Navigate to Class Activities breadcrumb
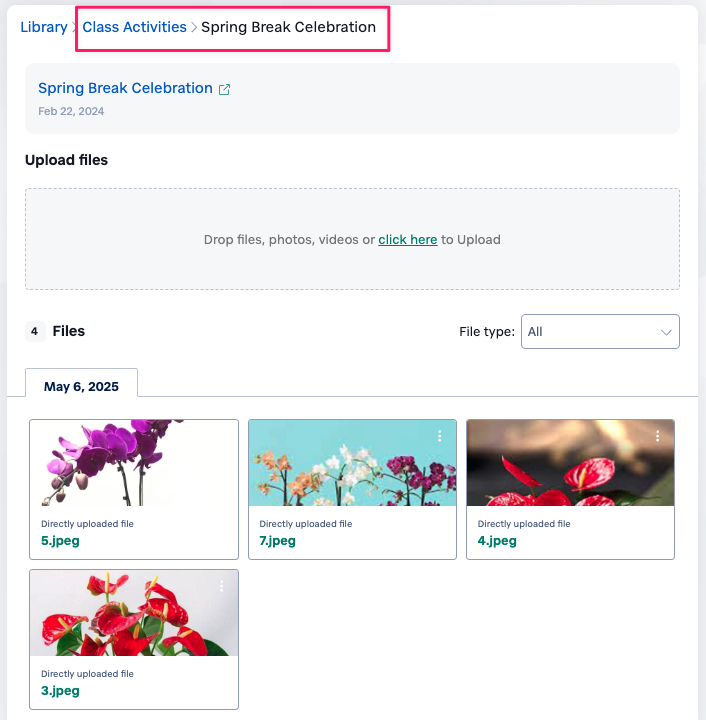The height and width of the screenshot is (720, 706). click(134, 27)
